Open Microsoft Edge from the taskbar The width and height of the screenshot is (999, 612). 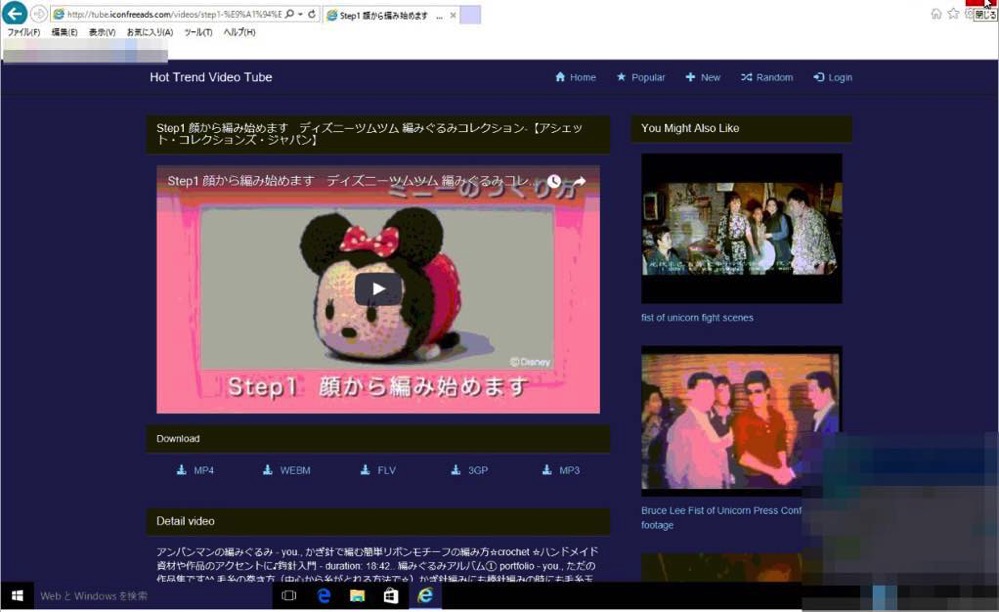tap(324, 596)
